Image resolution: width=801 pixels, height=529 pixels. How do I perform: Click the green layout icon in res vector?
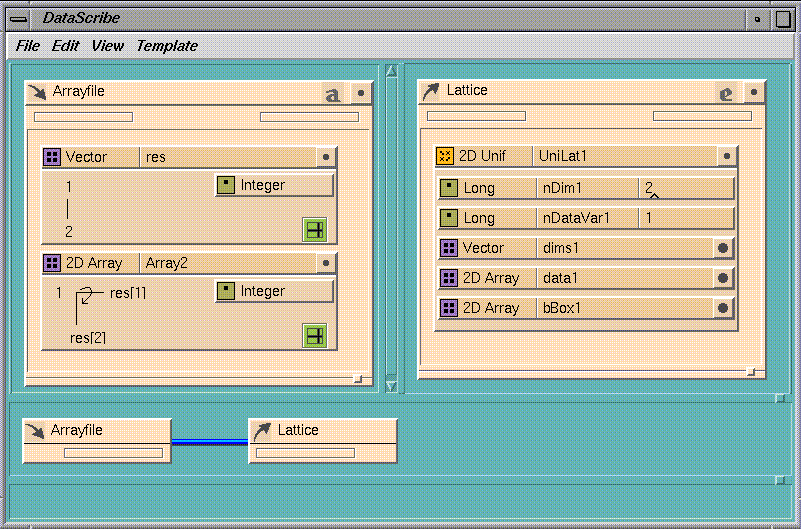[315, 230]
